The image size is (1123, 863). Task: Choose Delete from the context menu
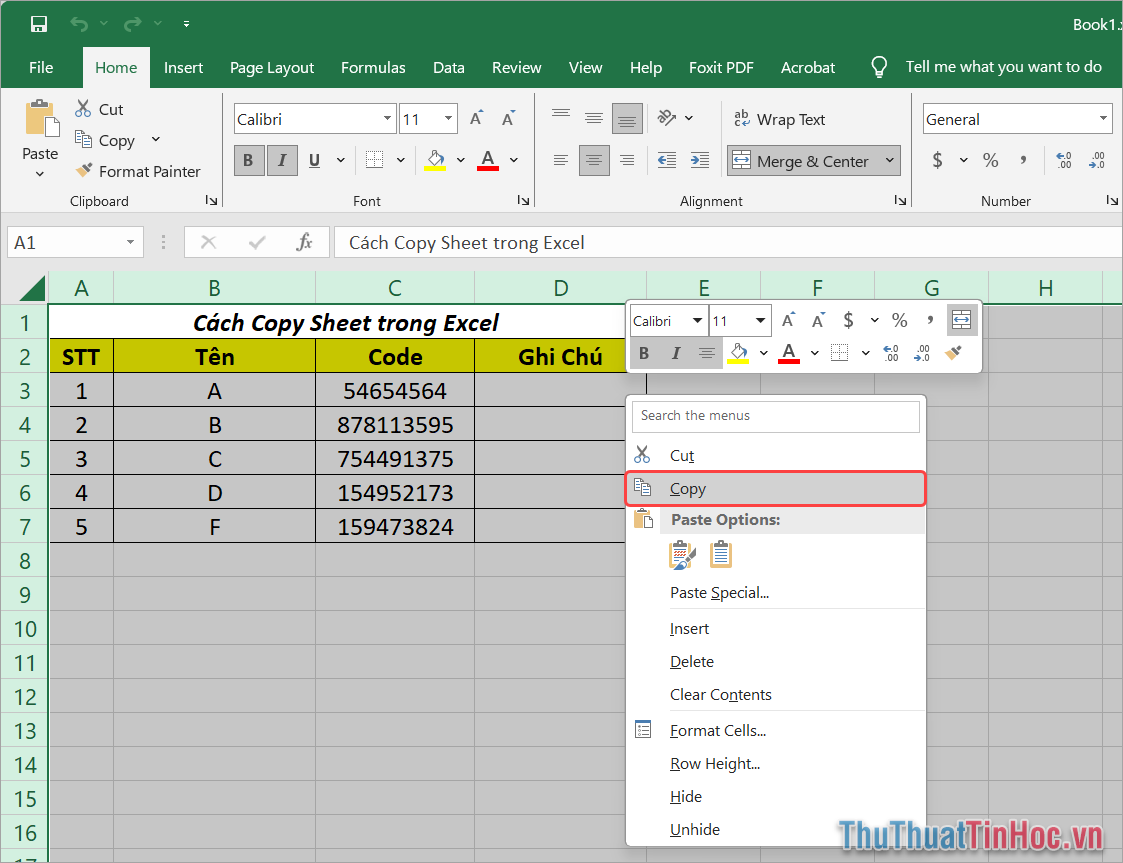point(692,662)
